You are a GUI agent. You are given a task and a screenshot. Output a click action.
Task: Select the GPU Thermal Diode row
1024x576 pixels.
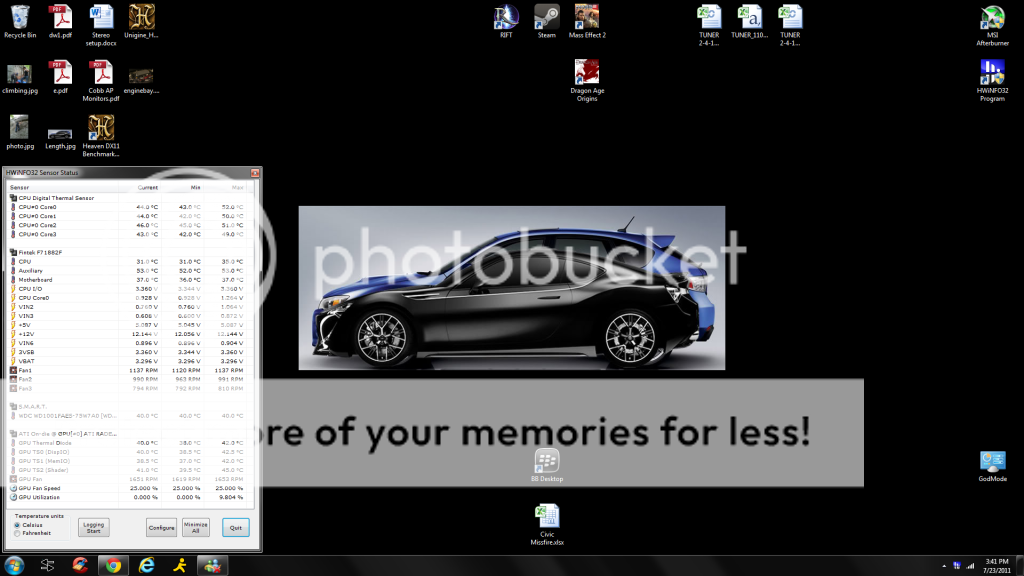point(127,443)
